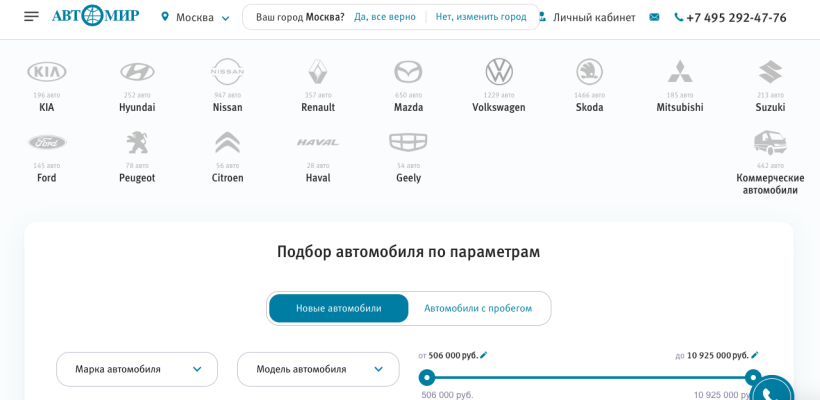Select the Nissan brand logo
This screenshot has height=400, width=820.
(227, 72)
